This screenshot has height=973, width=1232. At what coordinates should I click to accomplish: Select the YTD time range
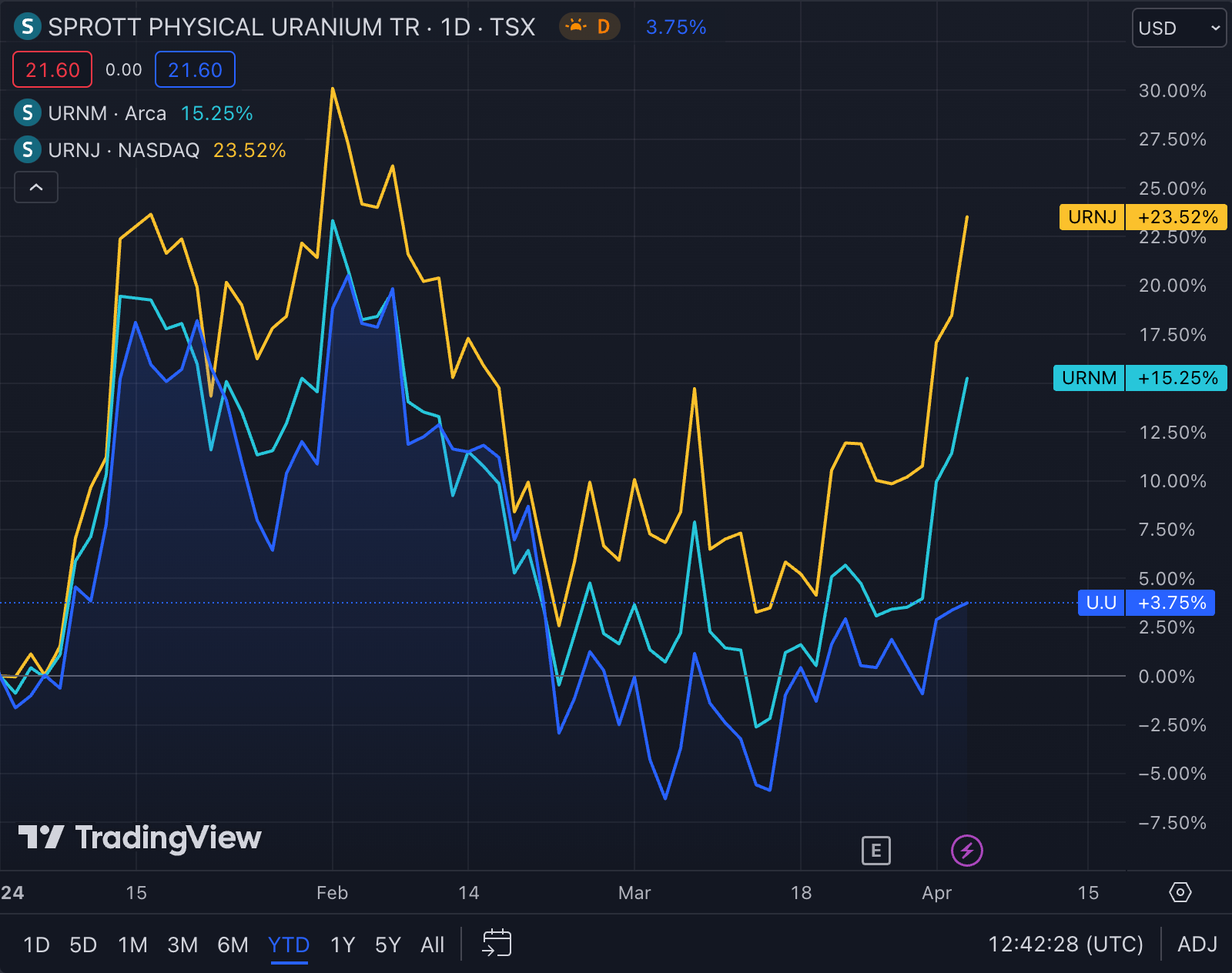pos(289,945)
